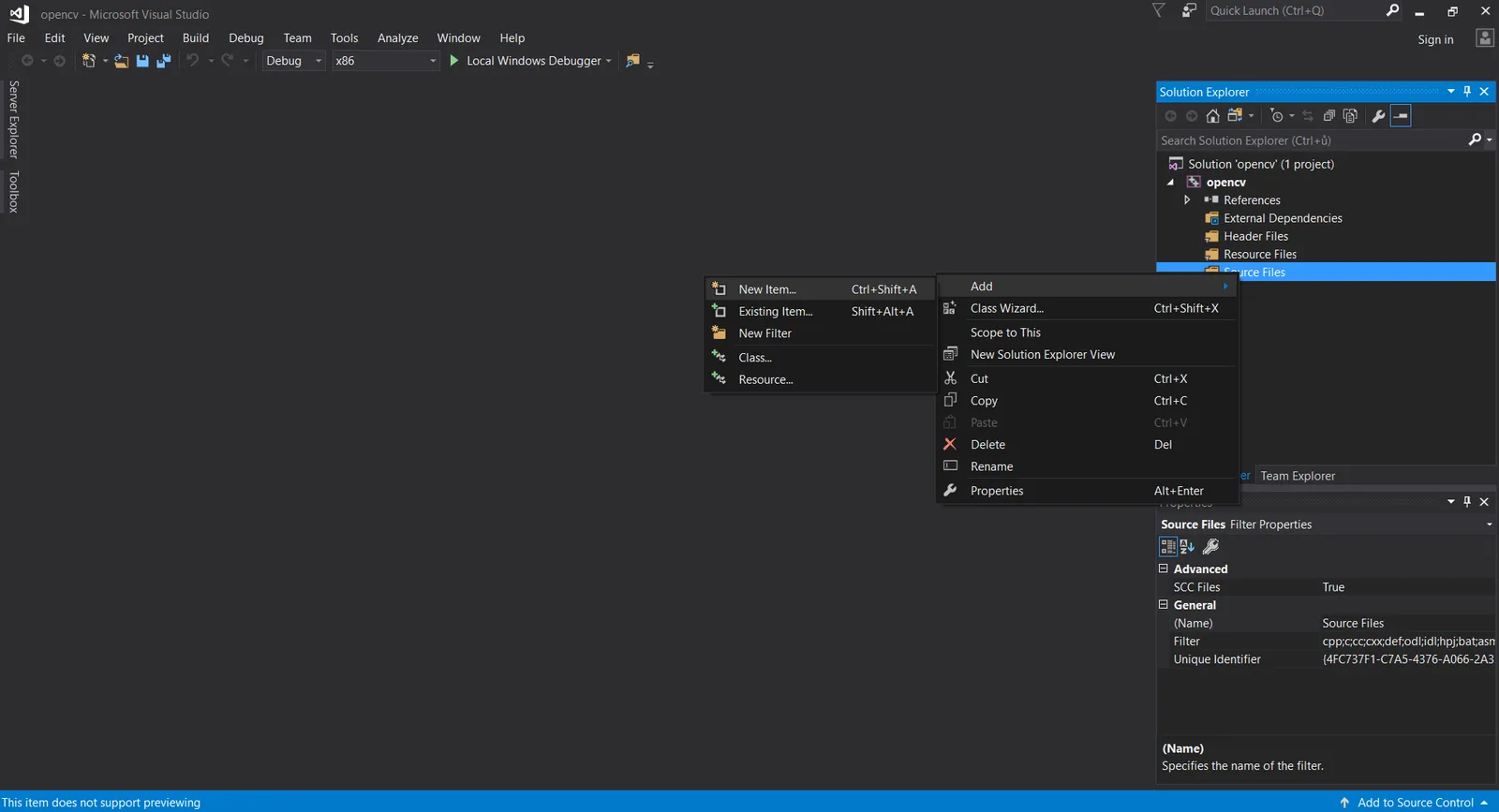
Task: Expand the References node
Action: [1187, 200]
